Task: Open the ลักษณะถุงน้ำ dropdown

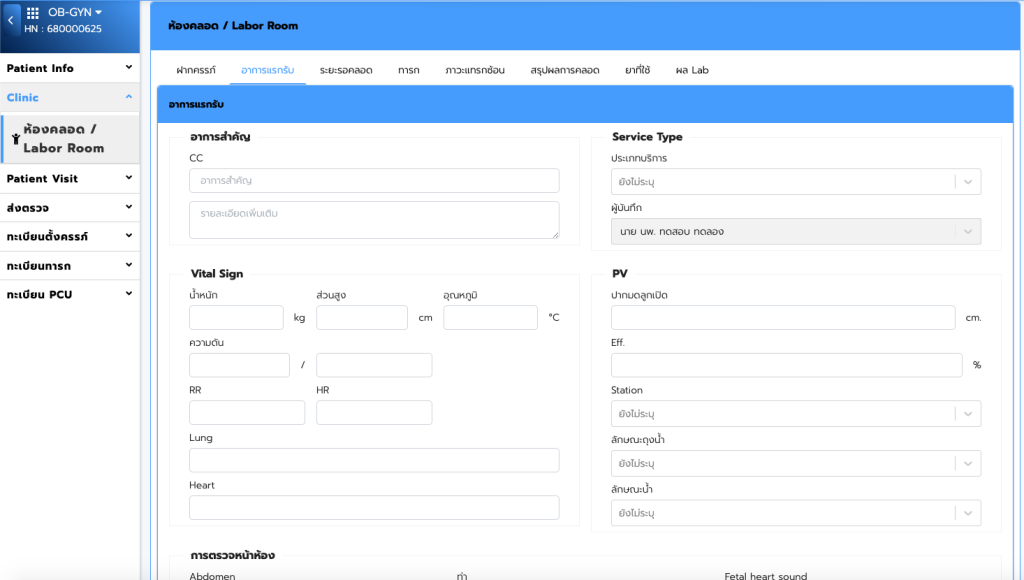Action: click(795, 464)
